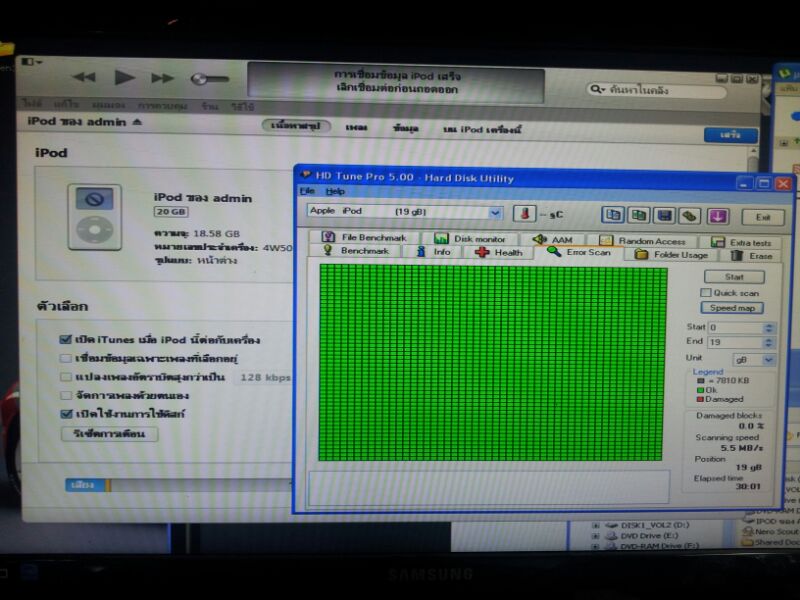Click the first copy icon in HD Tune toolbar
This screenshot has height=600, width=800.
(x=612, y=215)
